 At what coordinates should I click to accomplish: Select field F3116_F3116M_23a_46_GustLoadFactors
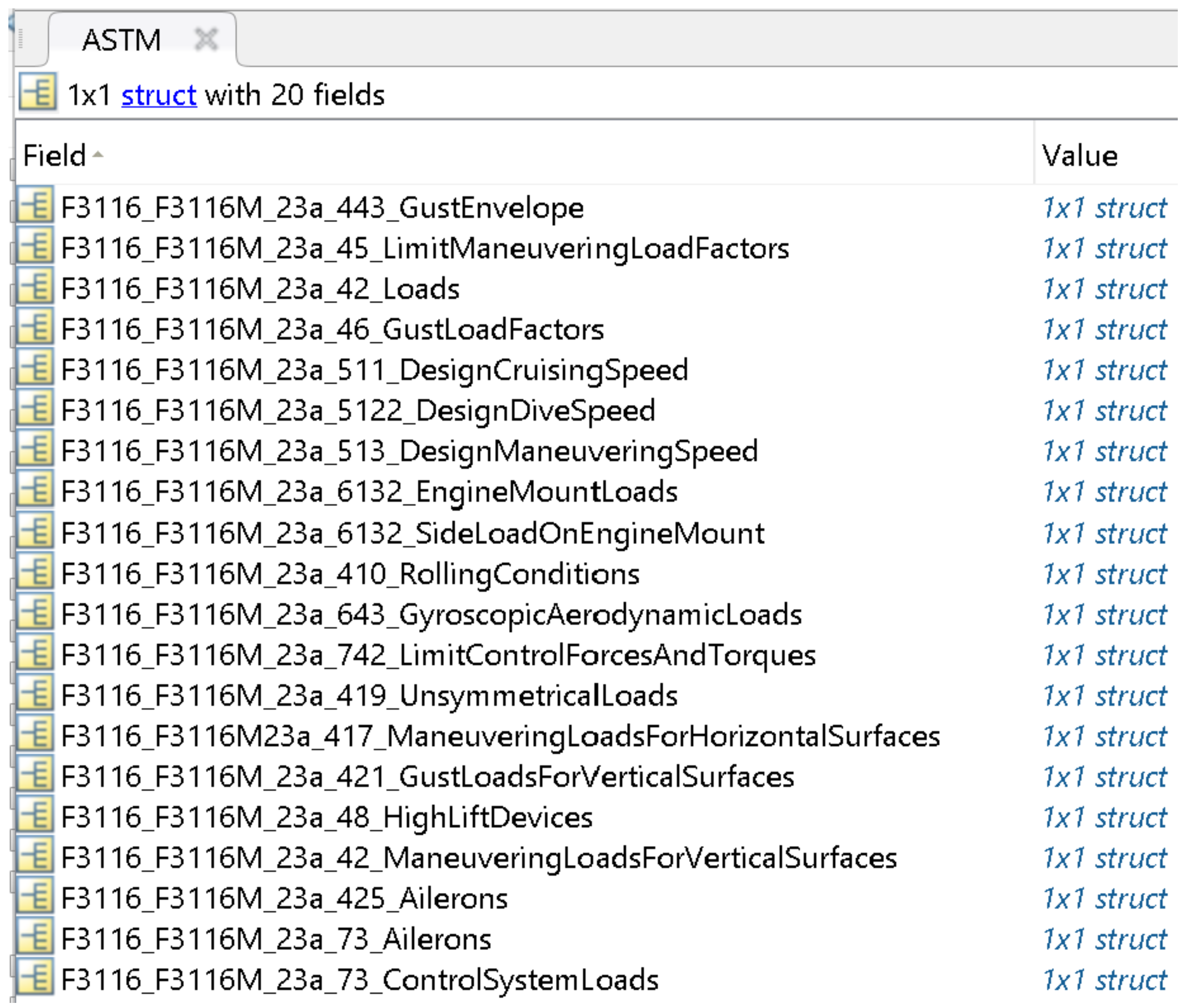click(x=332, y=330)
